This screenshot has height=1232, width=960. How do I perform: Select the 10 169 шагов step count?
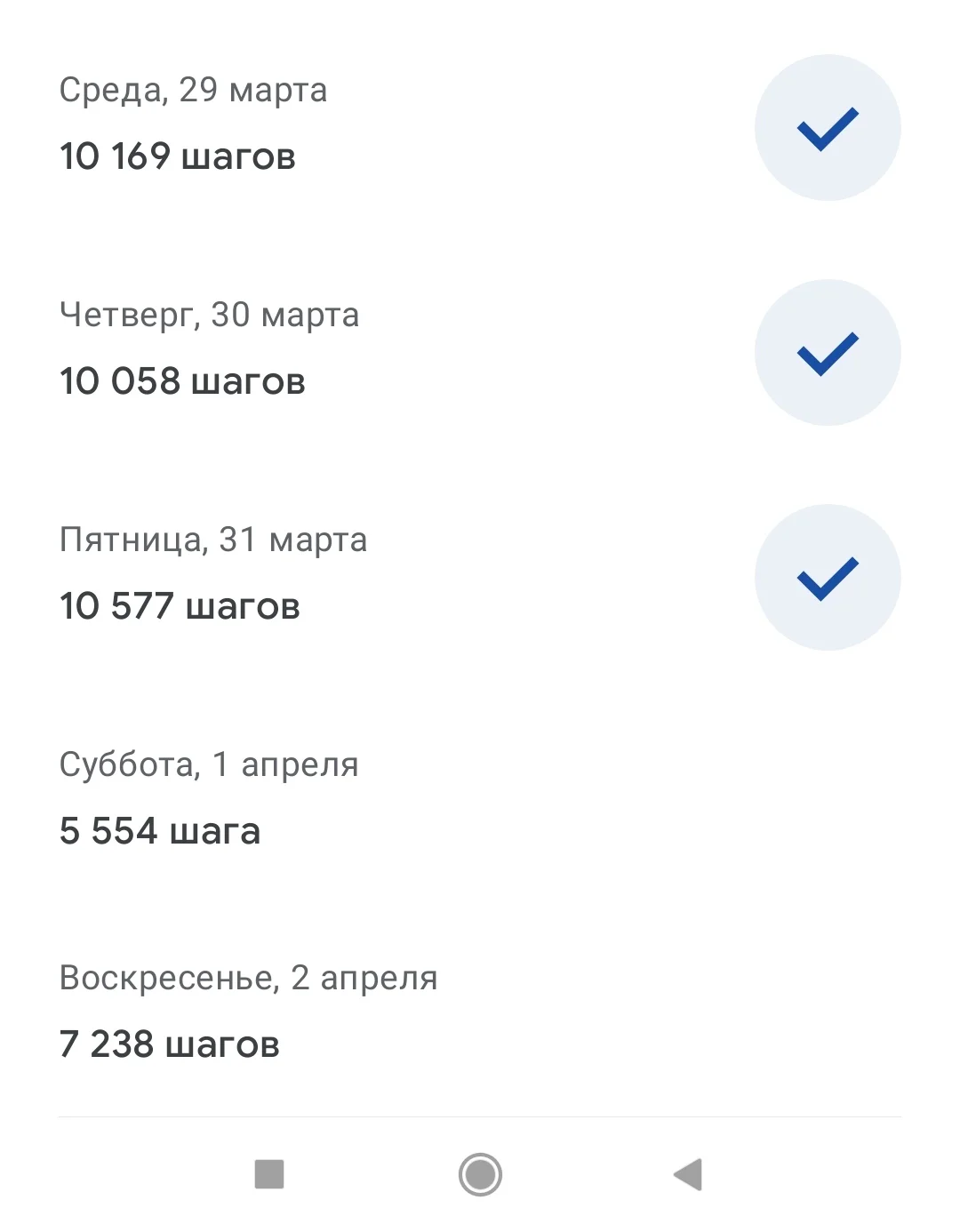coord(177,156)
